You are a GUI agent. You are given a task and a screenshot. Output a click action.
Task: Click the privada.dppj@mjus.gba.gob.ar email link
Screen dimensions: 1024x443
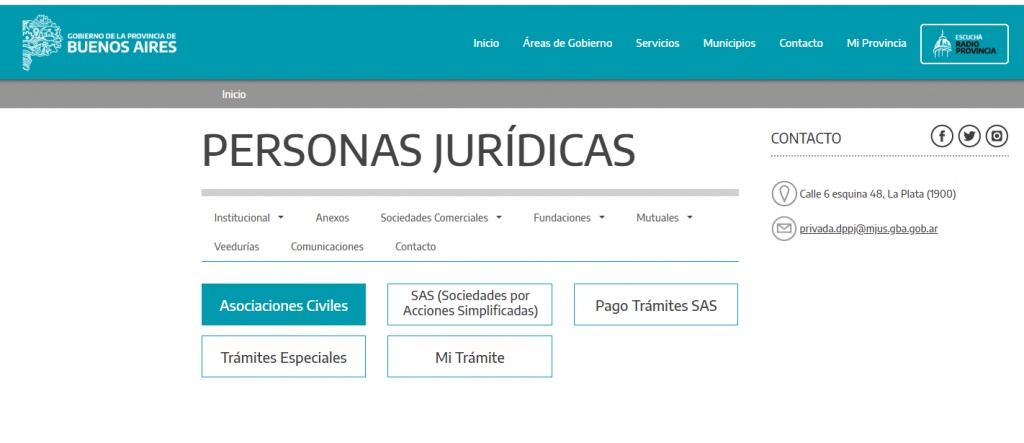(869, 229)
